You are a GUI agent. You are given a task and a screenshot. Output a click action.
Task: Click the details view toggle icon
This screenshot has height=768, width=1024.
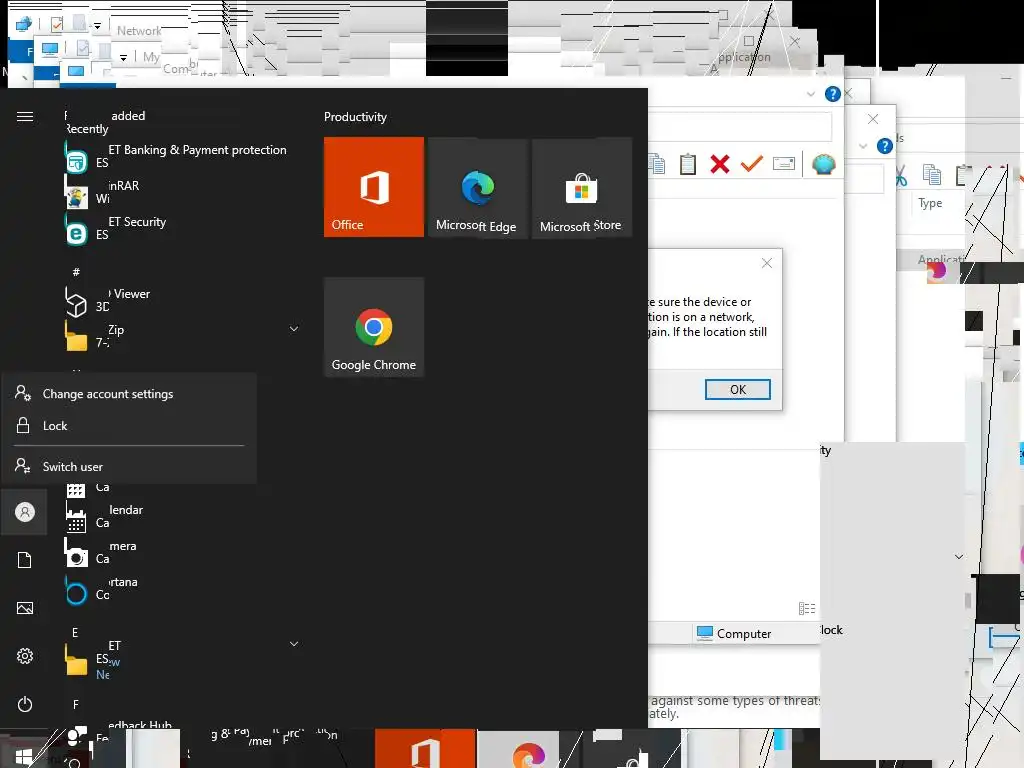pos(807,609)
